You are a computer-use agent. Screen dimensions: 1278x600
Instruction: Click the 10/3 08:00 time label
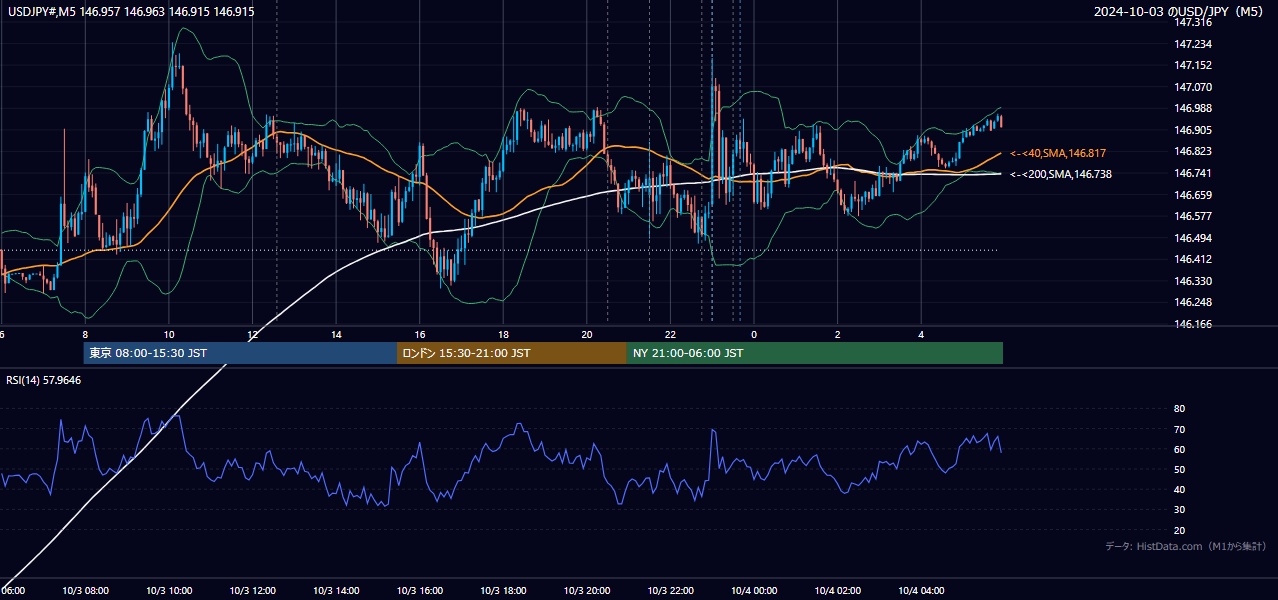(x=85, y=591)
